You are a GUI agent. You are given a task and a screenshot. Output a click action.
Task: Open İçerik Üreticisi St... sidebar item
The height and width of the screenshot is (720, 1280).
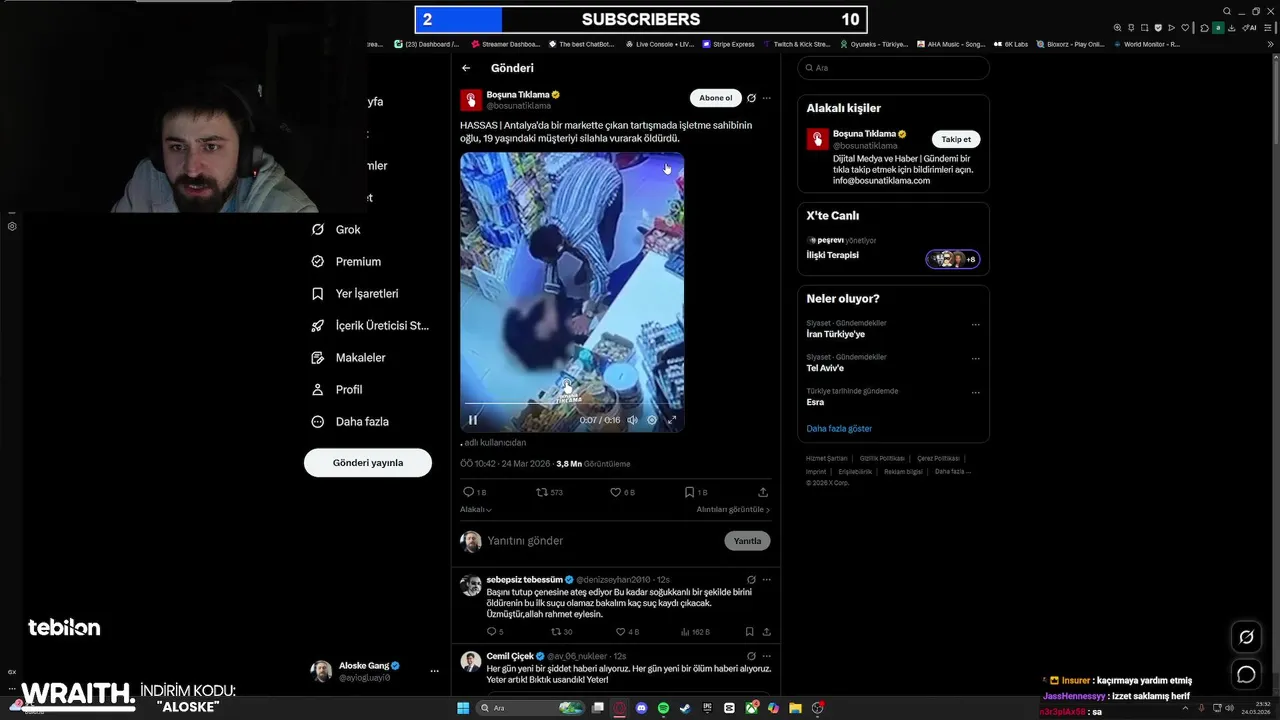pyautogui.click(x=370, y=325)
